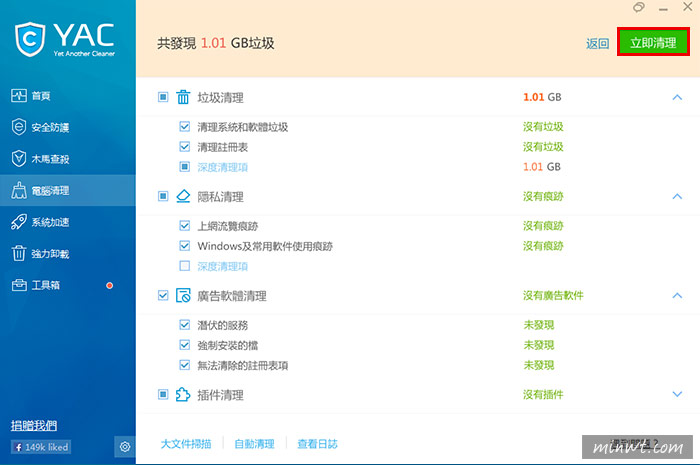Click the green 立即清理 button
This screenshot has height=465, width=700.
pos(653,42)
